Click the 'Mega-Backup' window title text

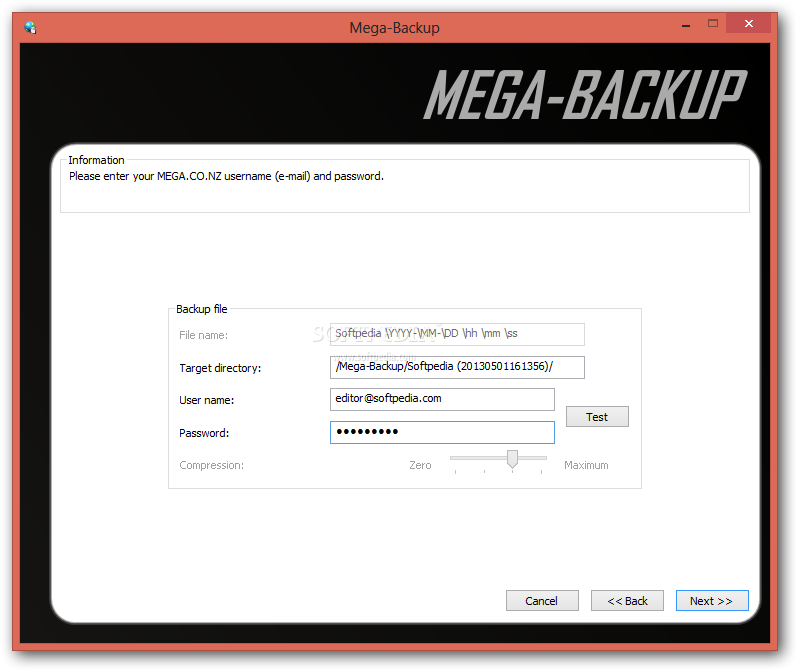(x=394, y=27)
